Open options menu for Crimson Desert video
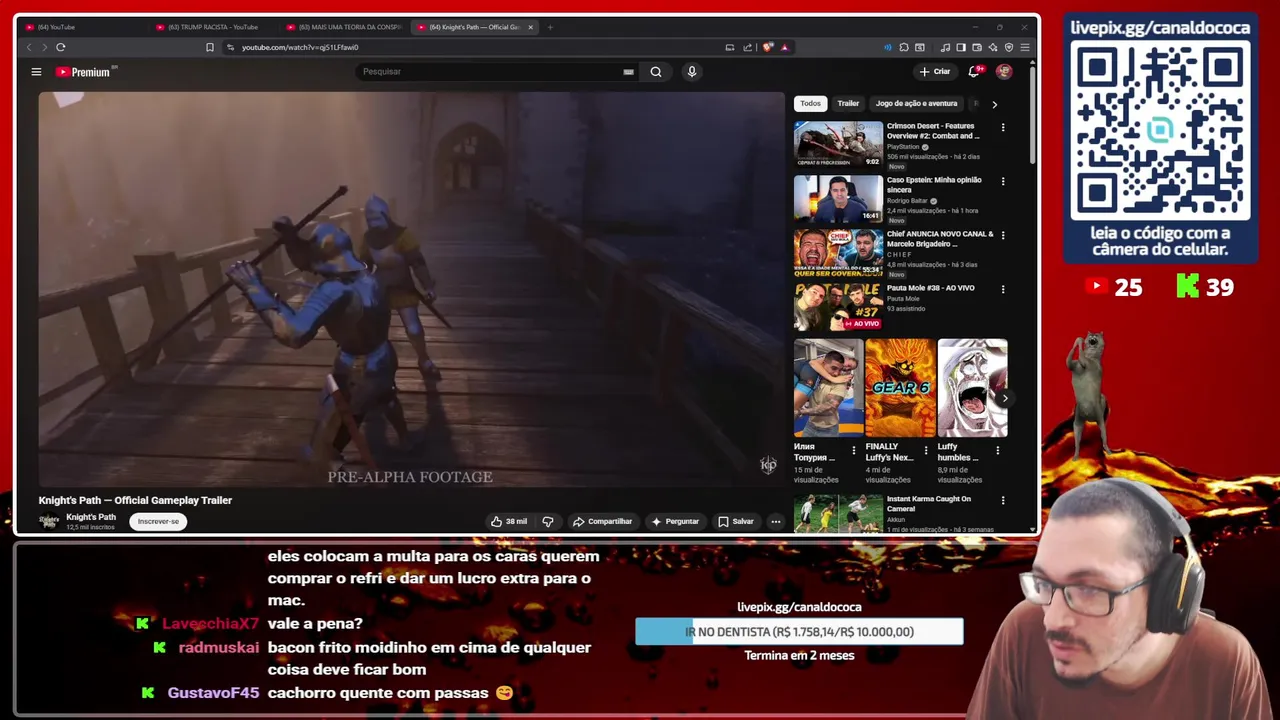The height and width of the screenshot is (720, 1280). pos(1003,127)
